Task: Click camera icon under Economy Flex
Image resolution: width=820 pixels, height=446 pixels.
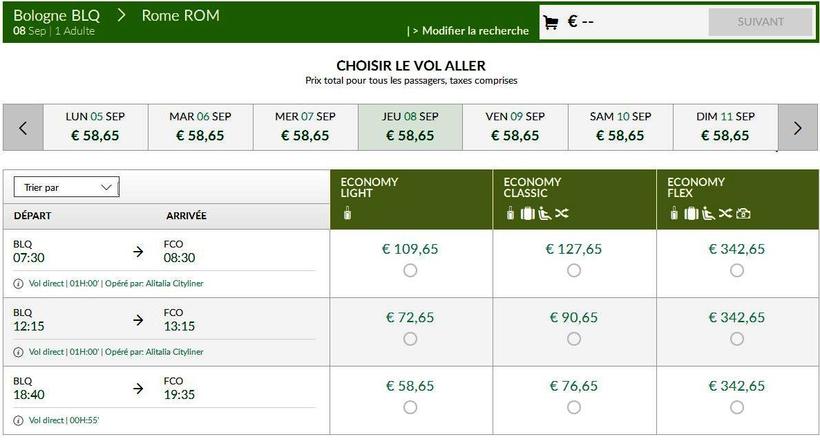Action: click(x=743, y=213)
